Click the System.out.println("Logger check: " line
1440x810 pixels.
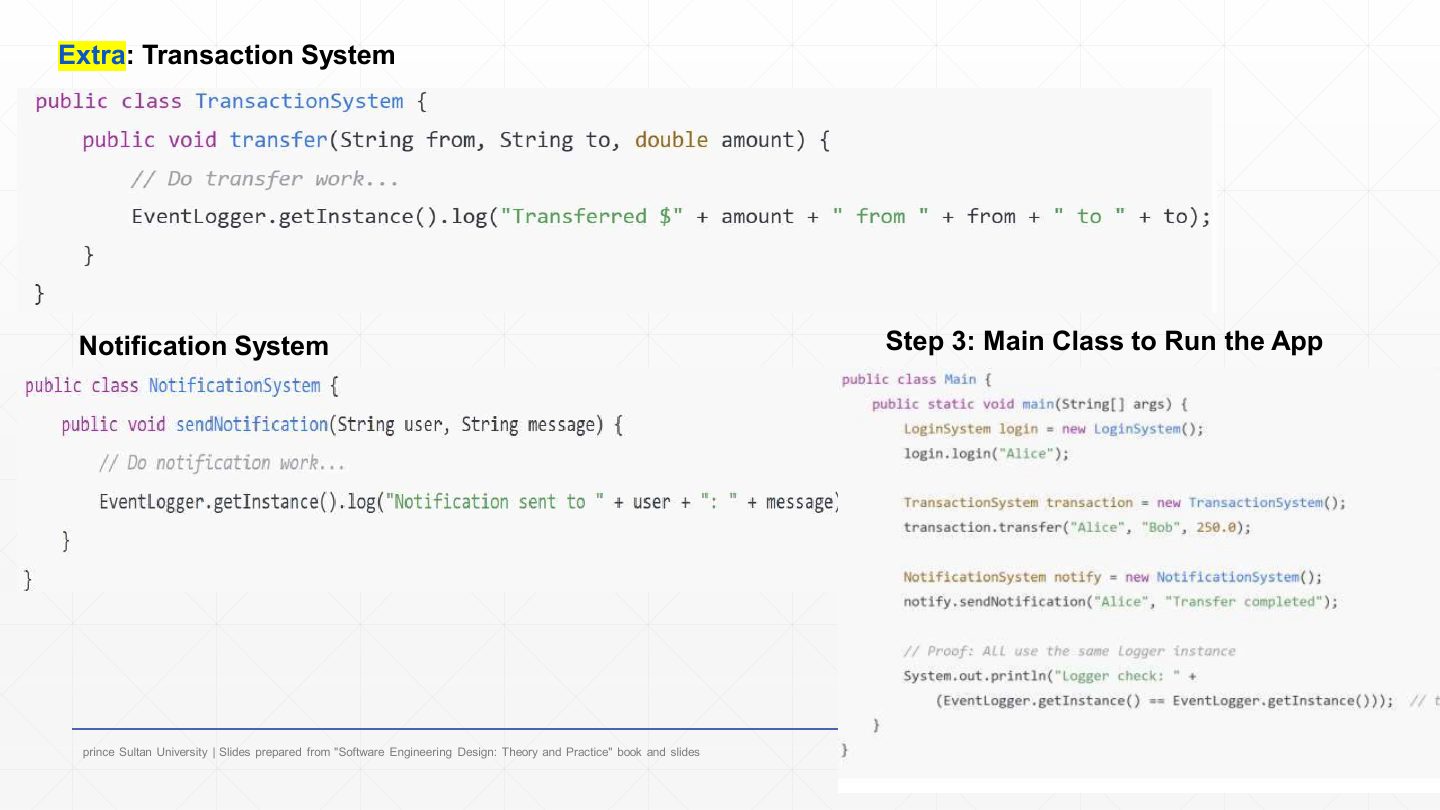tap(1050, 676)
